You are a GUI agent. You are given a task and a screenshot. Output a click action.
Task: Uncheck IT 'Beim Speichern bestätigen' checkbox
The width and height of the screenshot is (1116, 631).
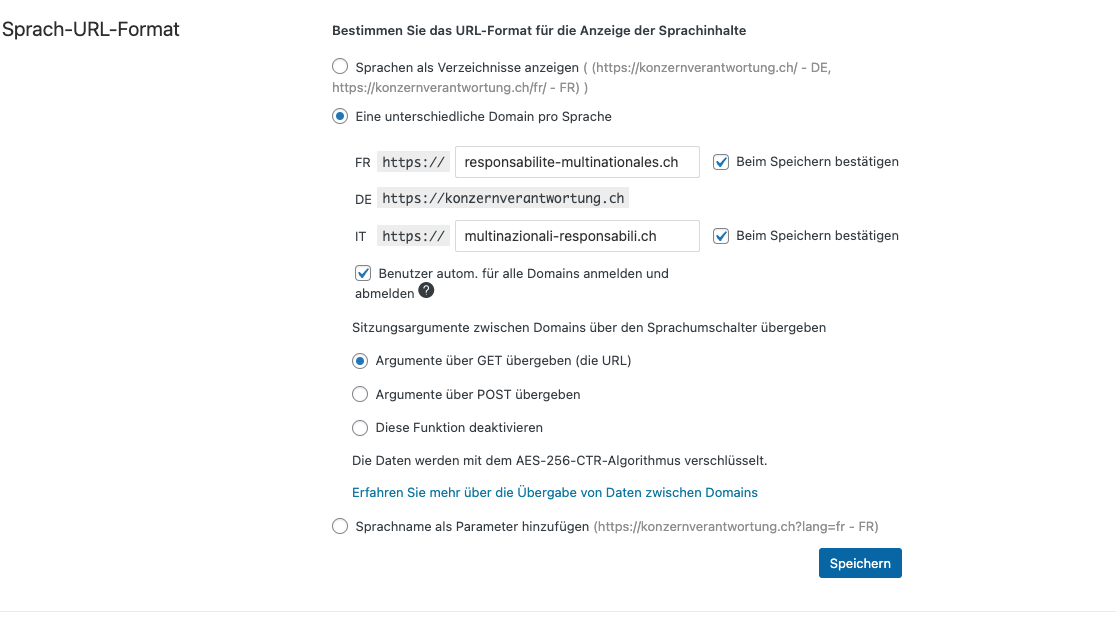point(721,236)
